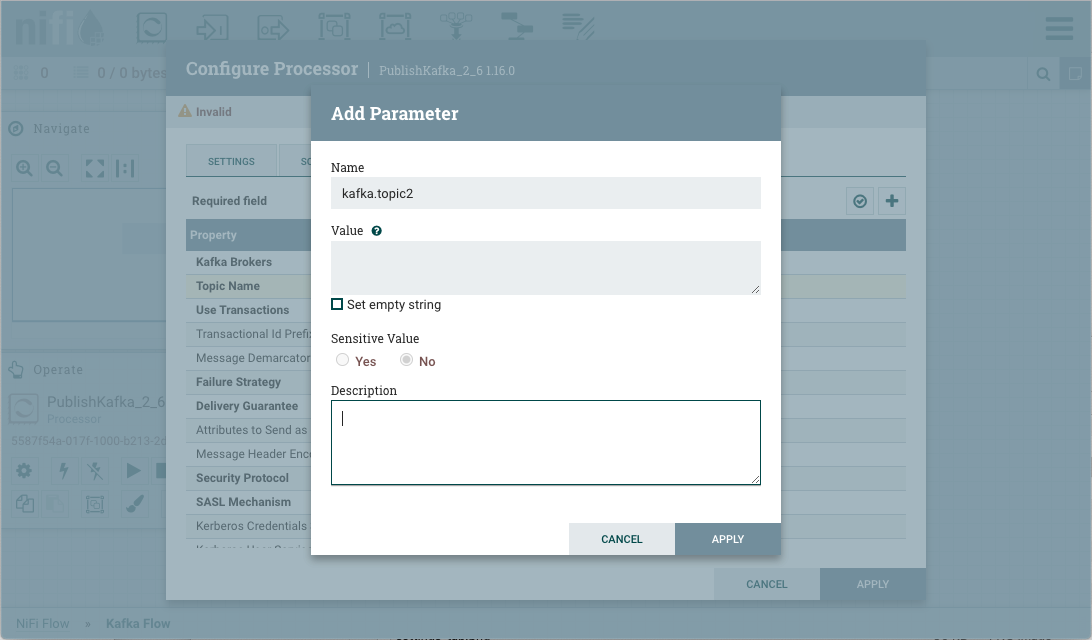
Task: Switch to the Settings tab
Action: (231, 161)
